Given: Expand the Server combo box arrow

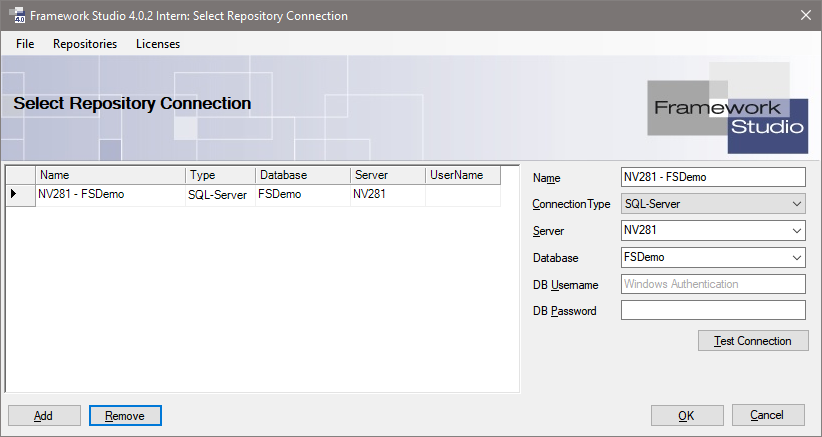Looking at the screenshot, I should 797,231.
